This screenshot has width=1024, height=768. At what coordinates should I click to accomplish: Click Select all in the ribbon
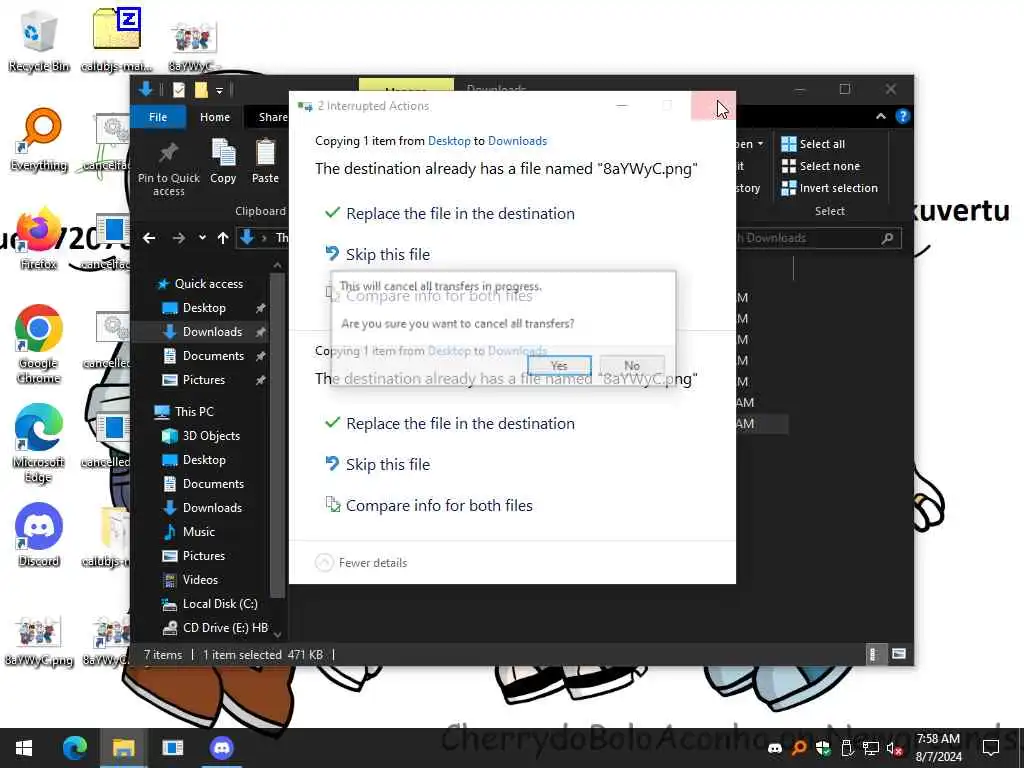pos(813,144)
